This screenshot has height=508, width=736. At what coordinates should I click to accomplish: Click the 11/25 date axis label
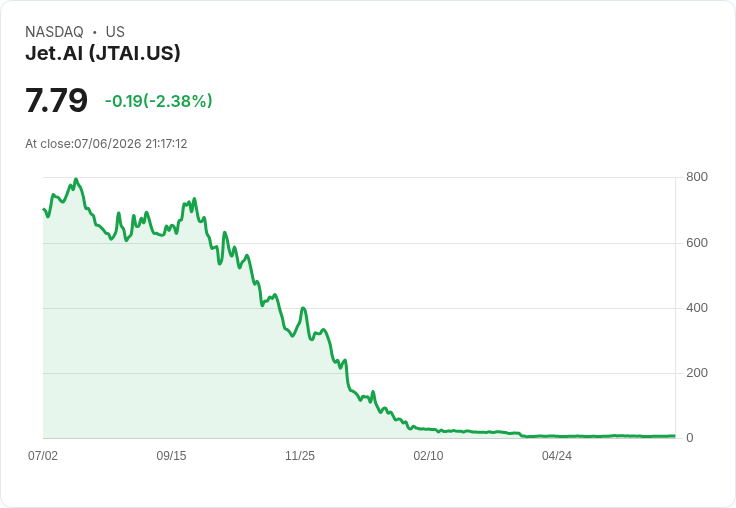click(x=300, y=455)
